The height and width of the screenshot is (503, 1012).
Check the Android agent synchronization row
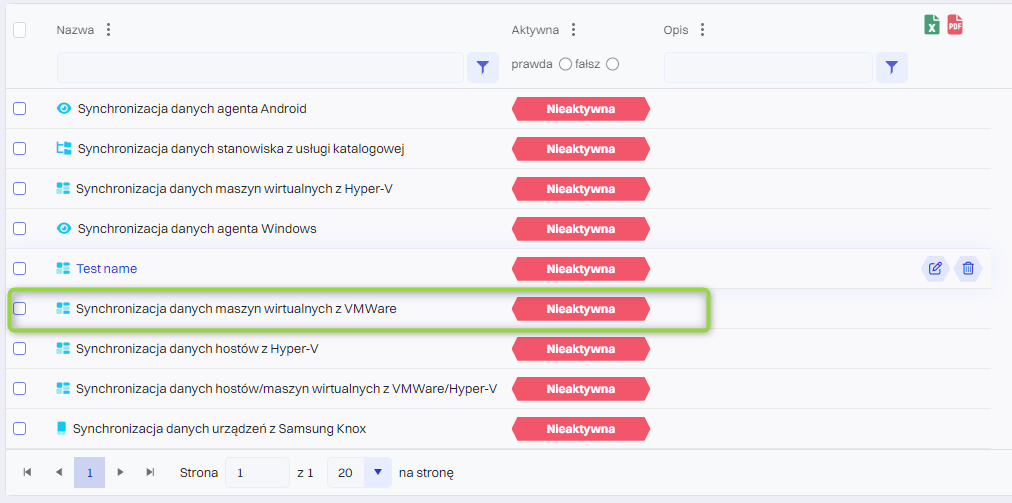coord(19,108)
